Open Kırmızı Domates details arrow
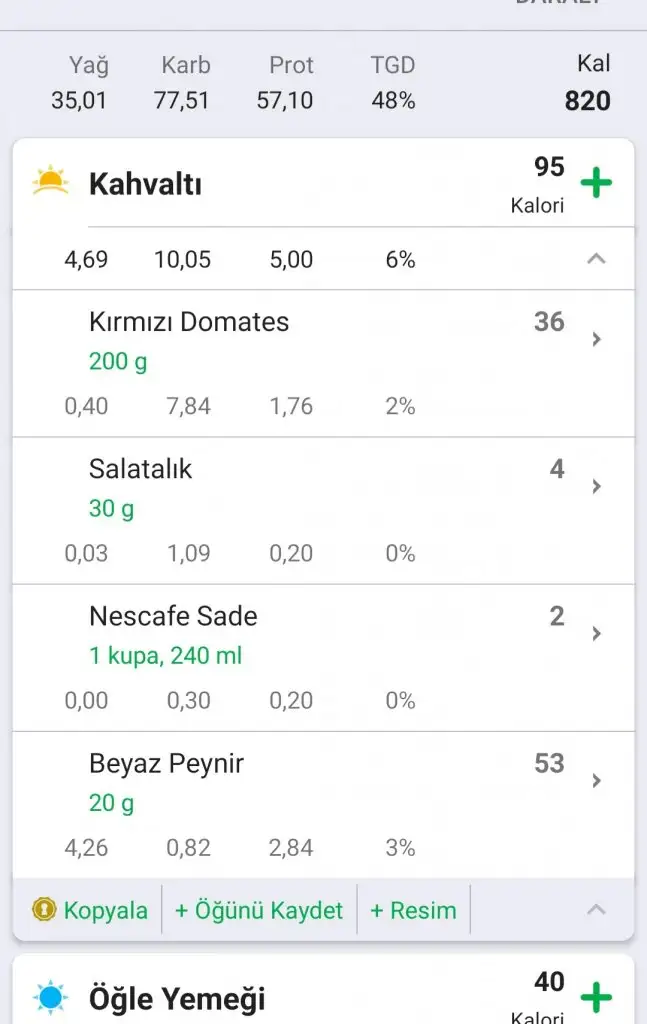This screenshot has width=647, height=1024. pos(596,339)
